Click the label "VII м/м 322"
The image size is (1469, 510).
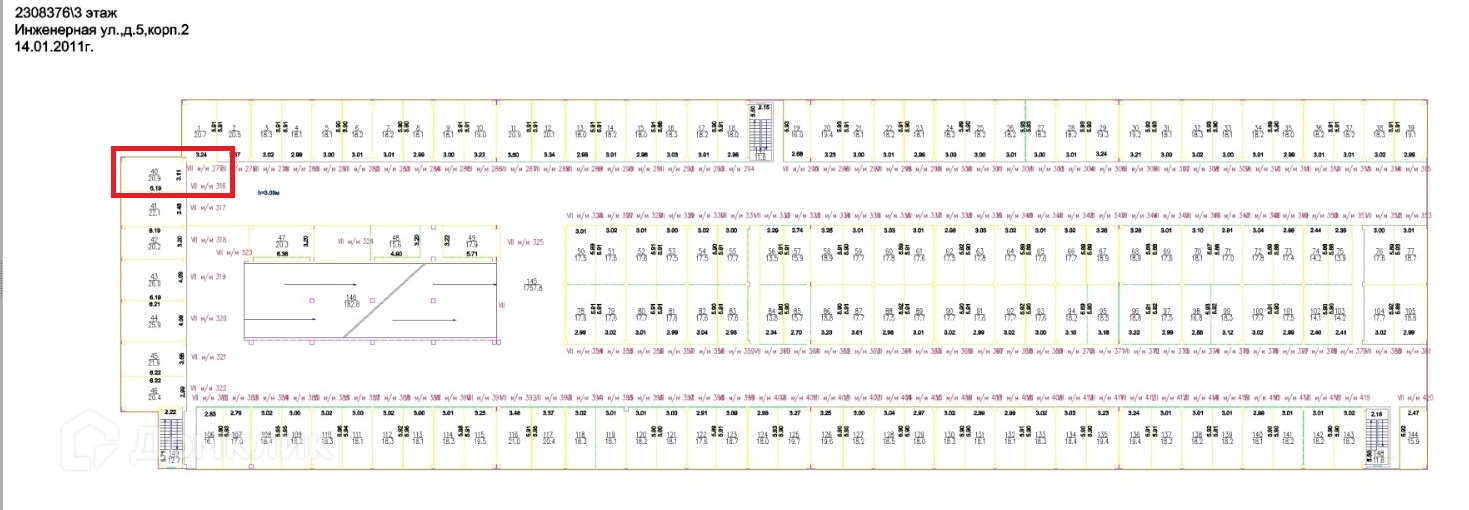[x=208, y=388]
